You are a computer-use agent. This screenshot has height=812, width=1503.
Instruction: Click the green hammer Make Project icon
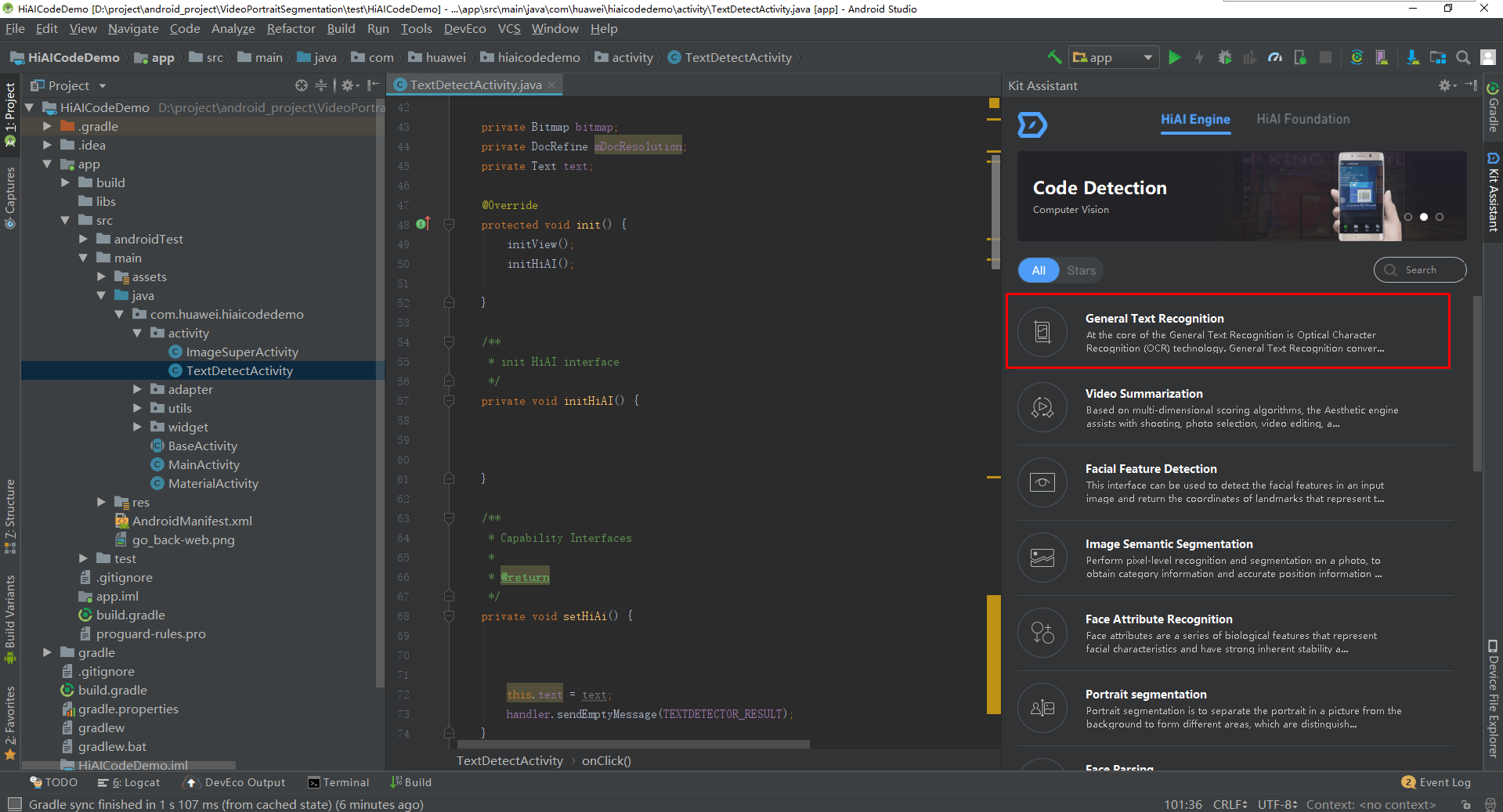click(x=1054, y=57)
